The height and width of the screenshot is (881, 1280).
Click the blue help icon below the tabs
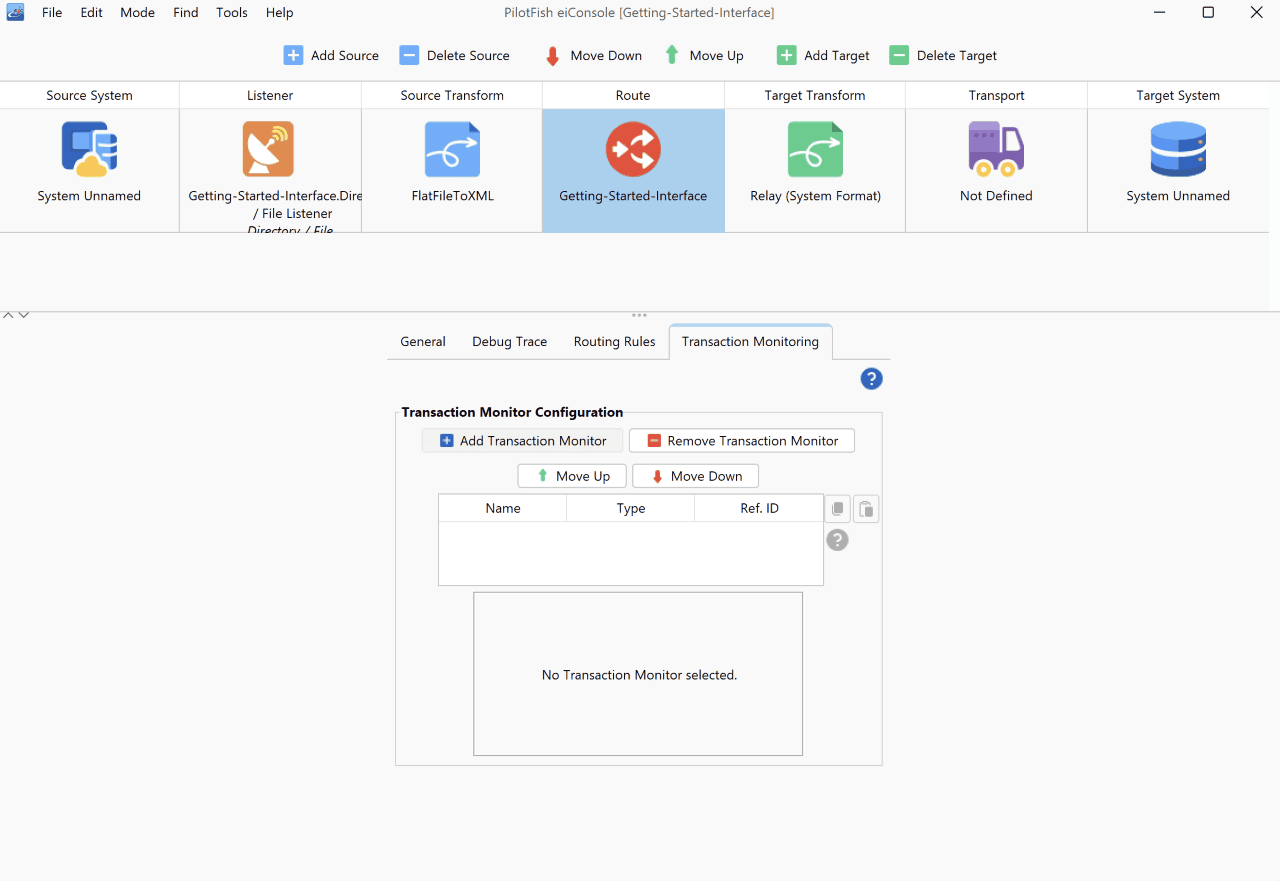coord(871,379)
